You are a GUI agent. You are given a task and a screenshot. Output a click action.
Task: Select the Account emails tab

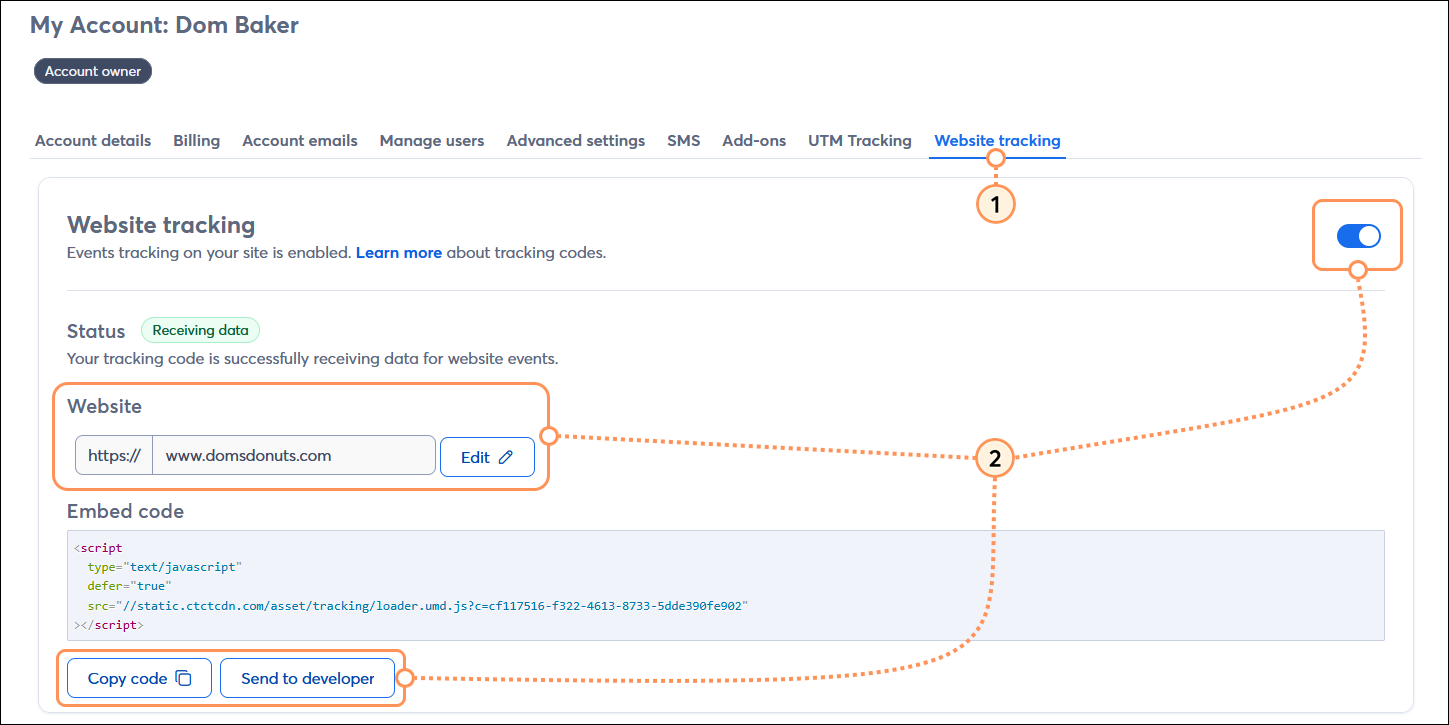click(x=299, y=140)
